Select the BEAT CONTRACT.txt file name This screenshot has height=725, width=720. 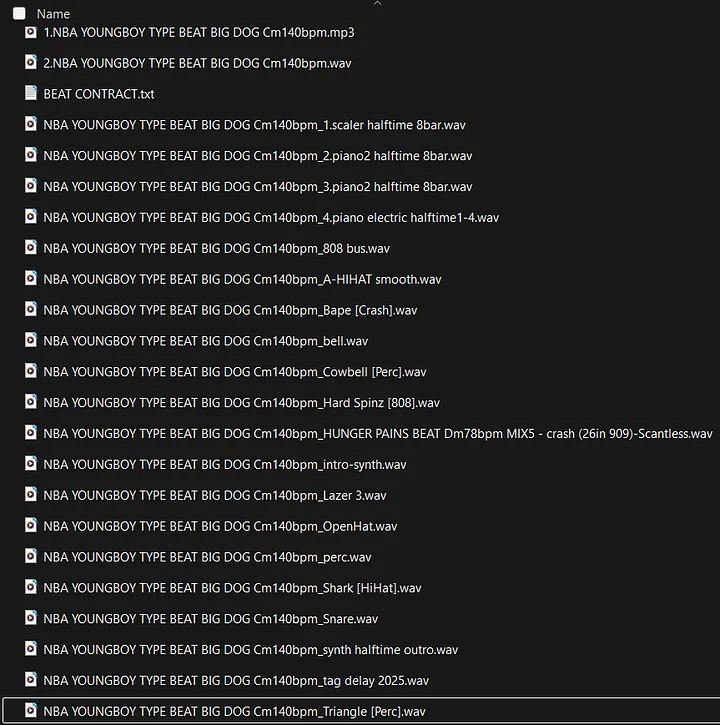[99, 94]
